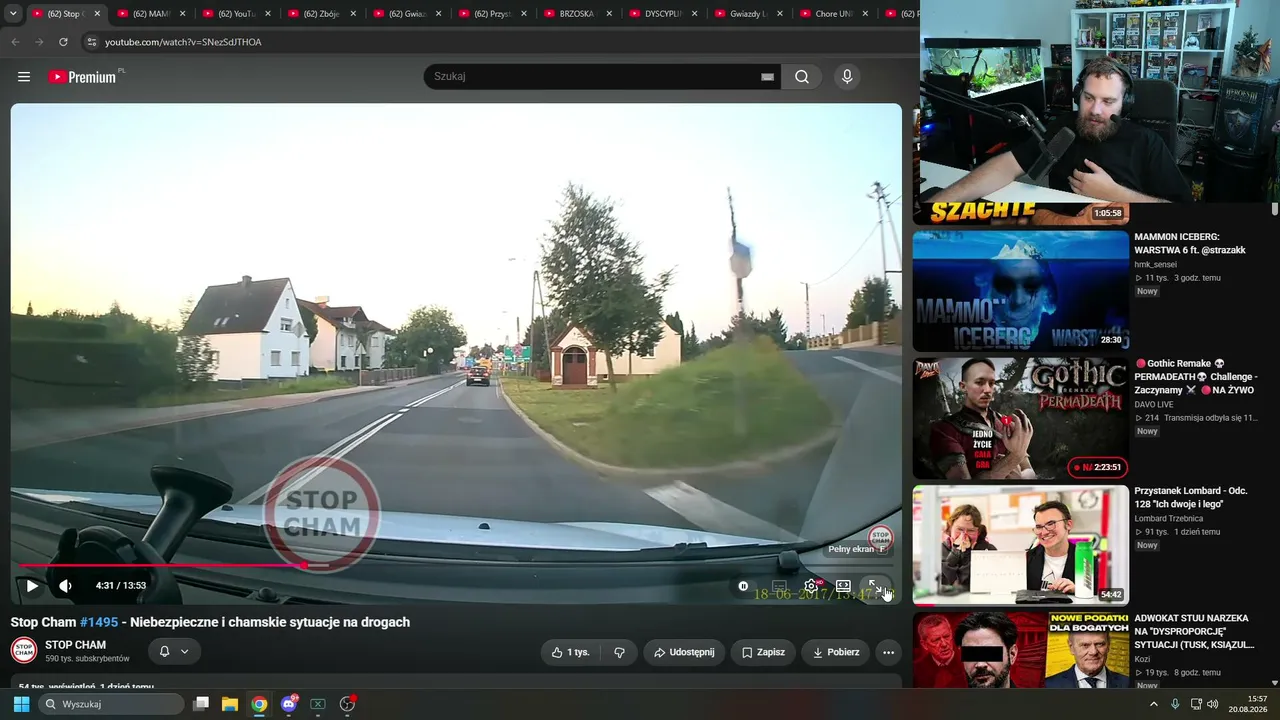Open Task View on taskbar
The image size is (1280, 720).
(x=201, y=704)
